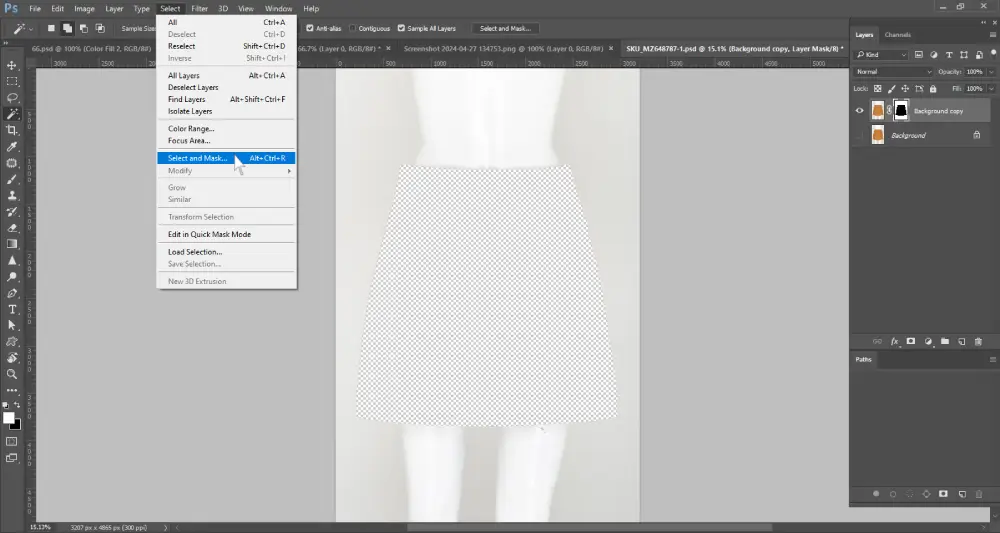Create new fill or adjustment layer
This screenshot has width=1000, height=533.
[x=928, y=342]
